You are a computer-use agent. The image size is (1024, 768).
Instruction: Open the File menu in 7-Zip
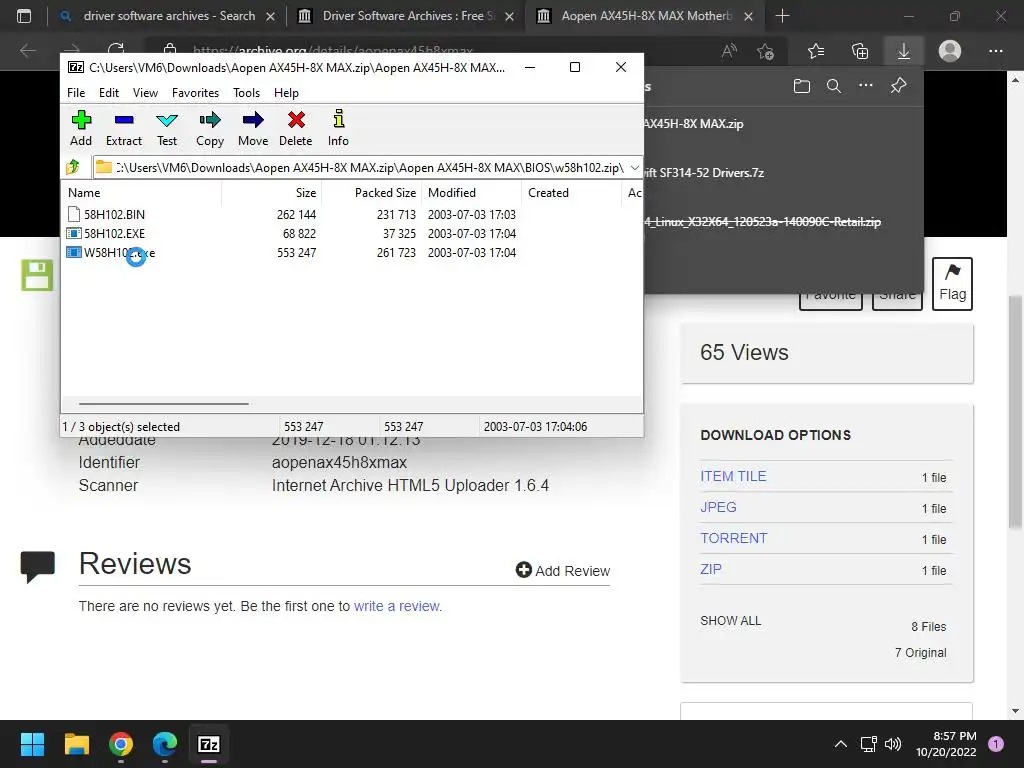click(76, 93)
